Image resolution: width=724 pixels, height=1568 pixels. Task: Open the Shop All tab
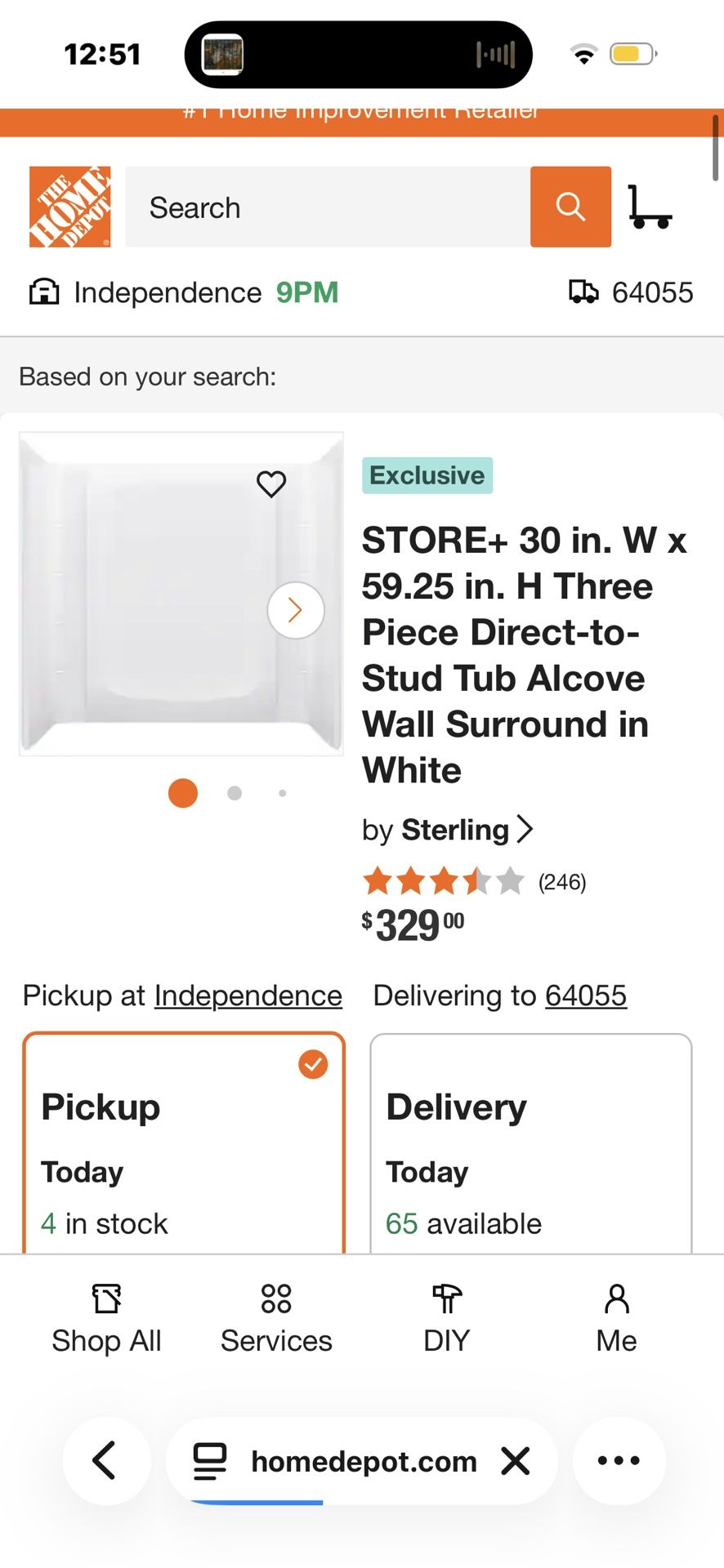point(106,1318)
